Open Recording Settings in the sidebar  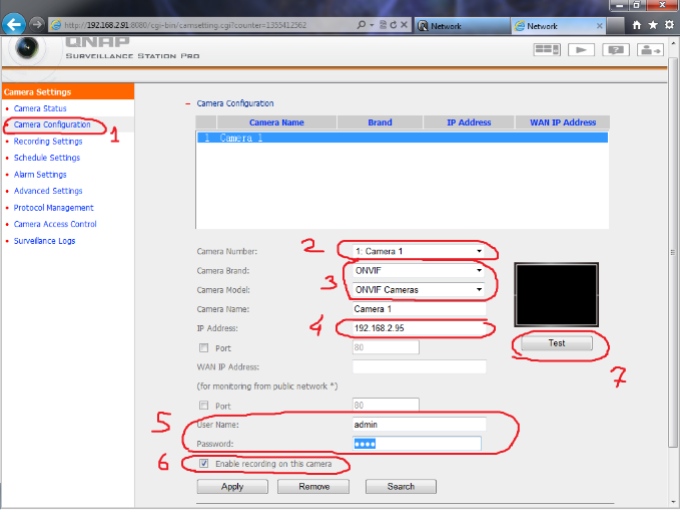pyautogui.click(x=48, y=141)
